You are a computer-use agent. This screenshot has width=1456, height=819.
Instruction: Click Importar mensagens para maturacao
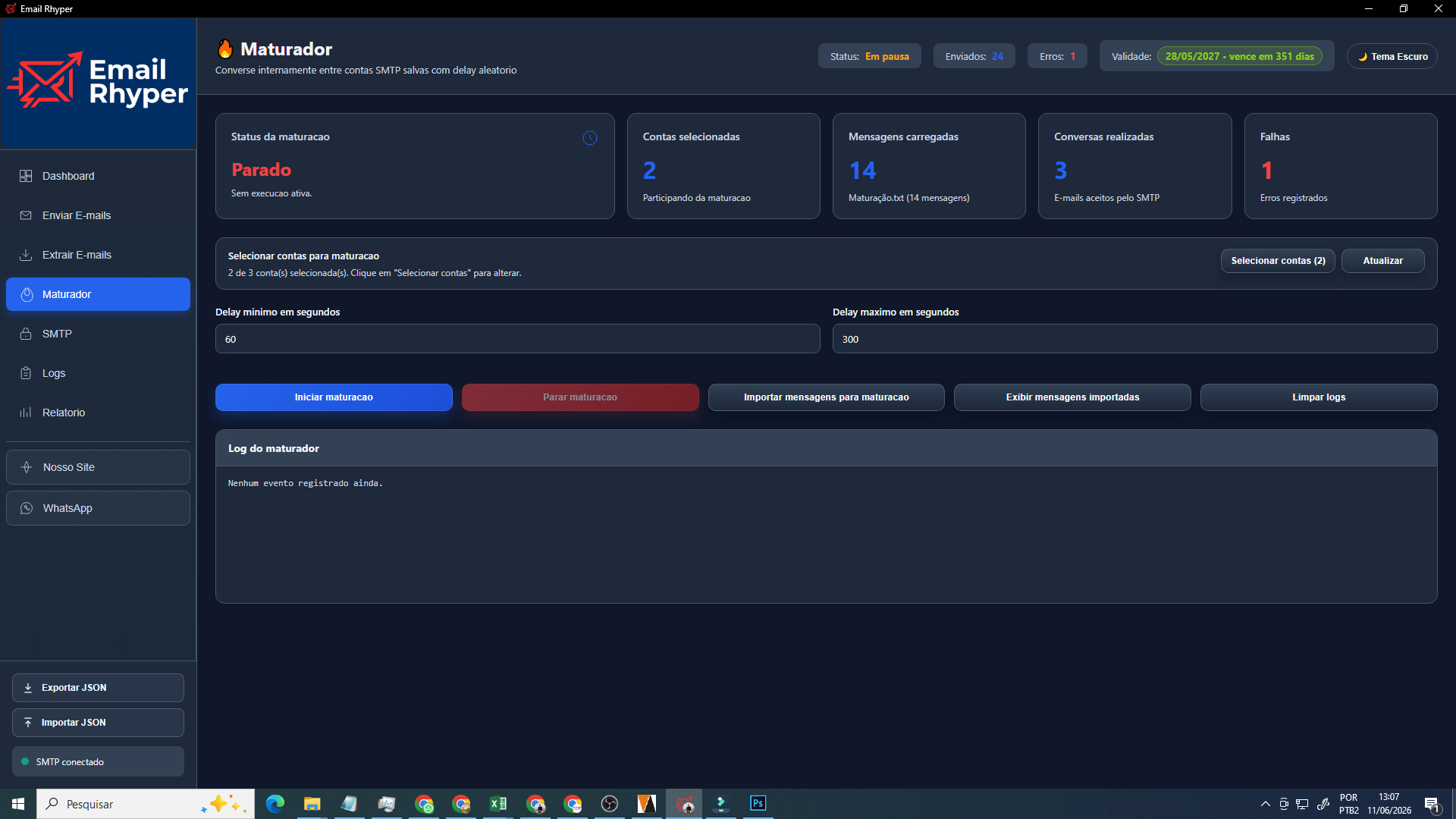coord(826,397)
